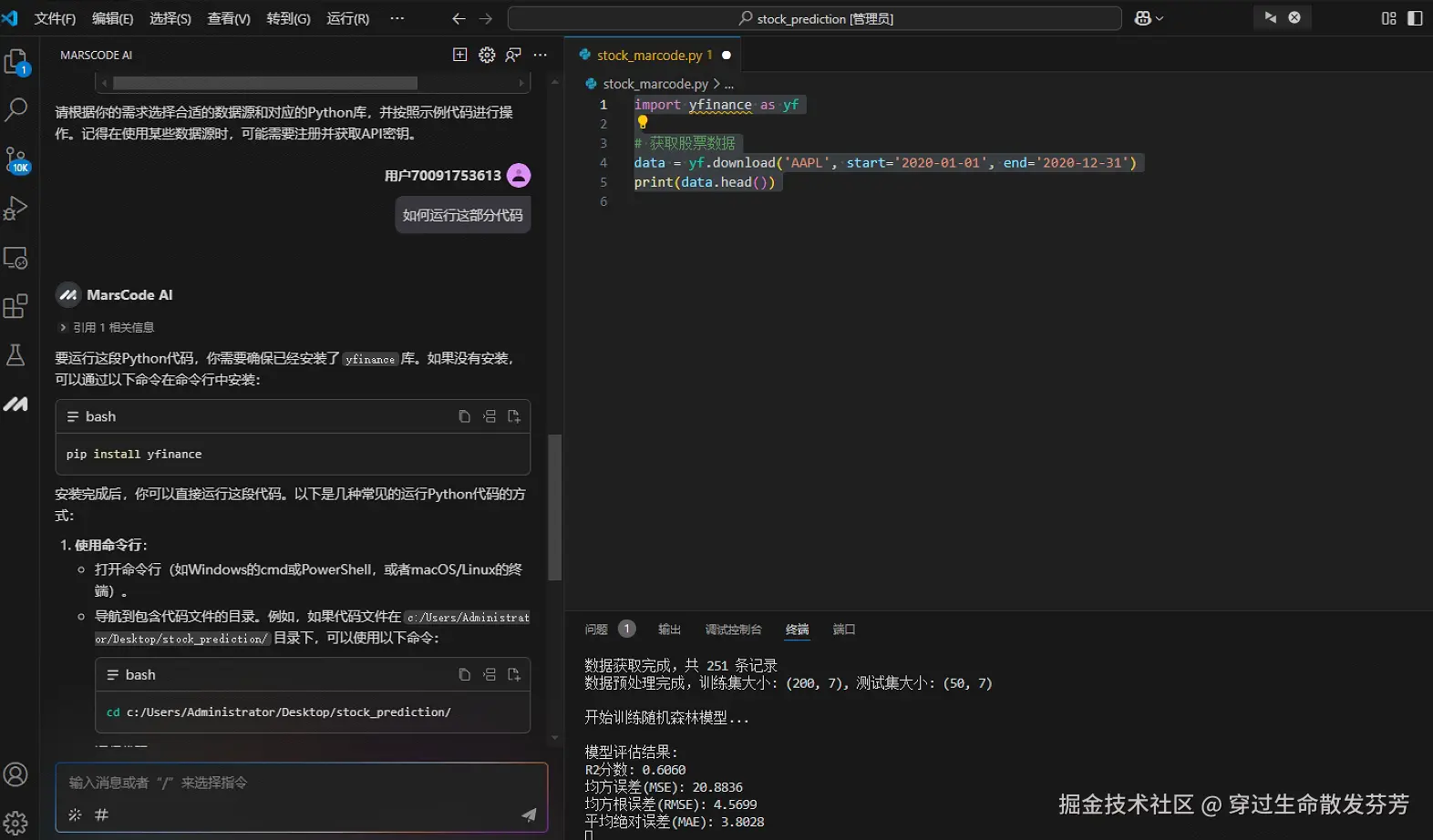
Task: Send the message with paper plane icon
Action: pos(529,814)
